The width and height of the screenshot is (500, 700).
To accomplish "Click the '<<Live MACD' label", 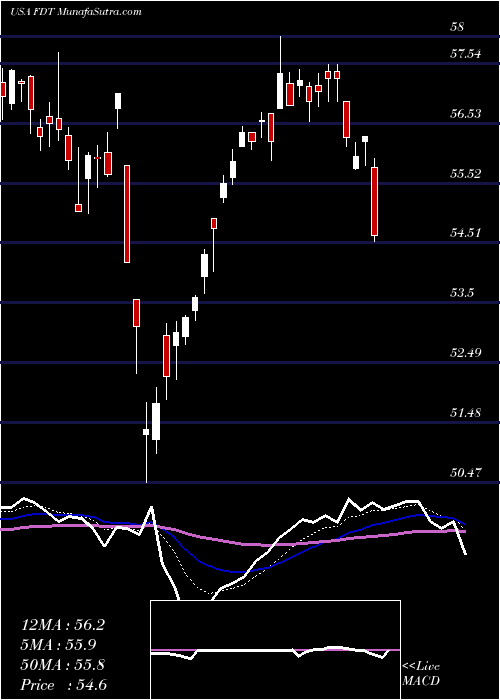I will [x=421, y=674].
